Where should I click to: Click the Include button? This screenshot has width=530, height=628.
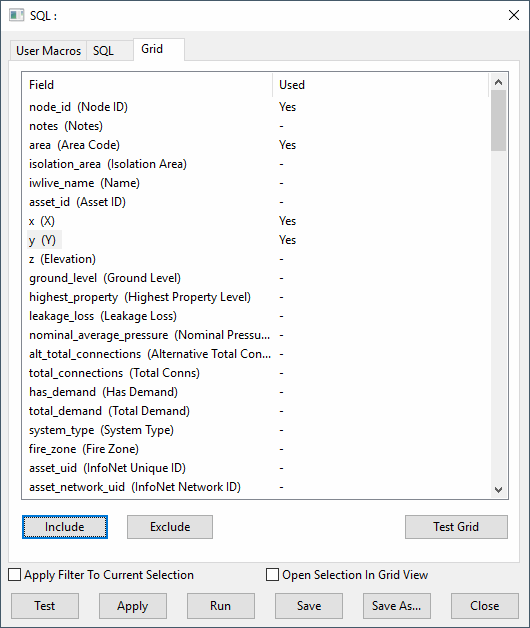click(65, 527)
